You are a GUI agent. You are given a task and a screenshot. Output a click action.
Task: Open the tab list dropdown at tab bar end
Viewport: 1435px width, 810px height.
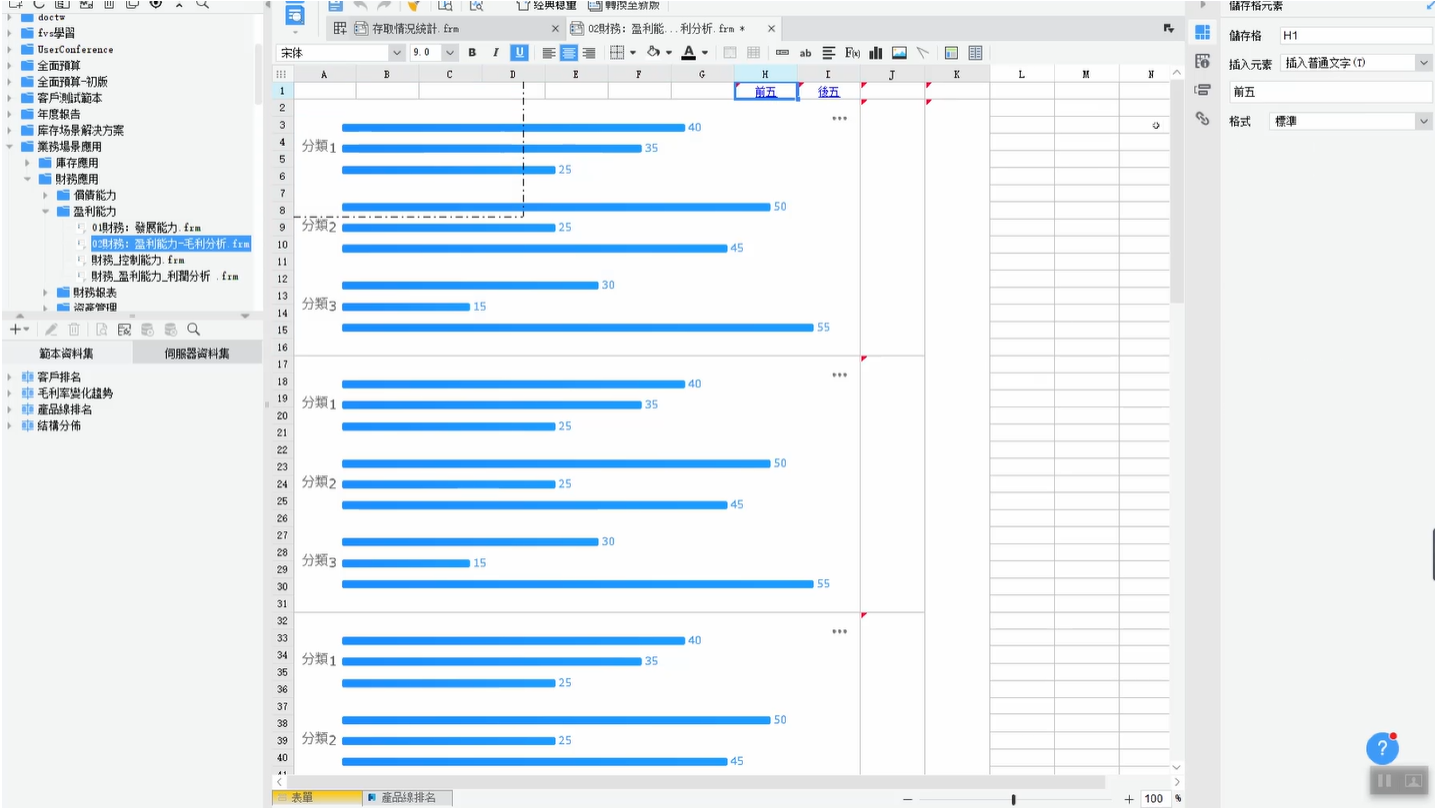1169,29
